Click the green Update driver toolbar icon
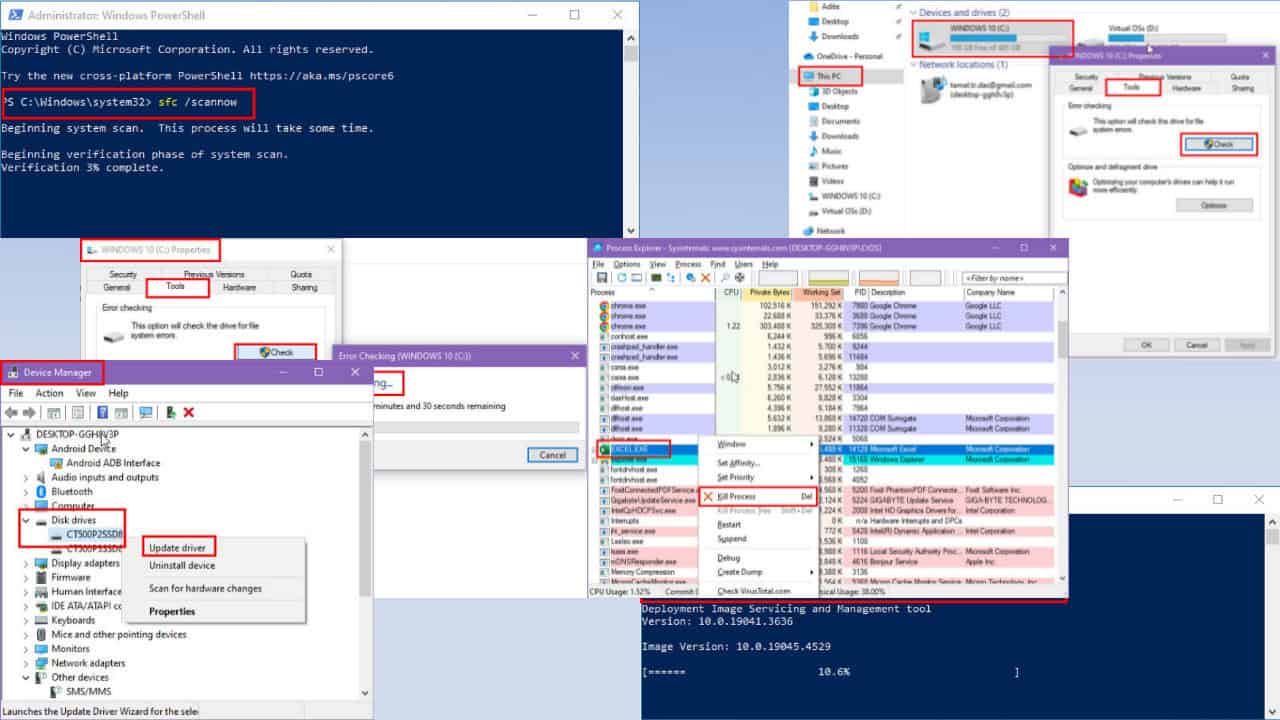Image resolution: width=1280 pixels, height=720 pixels. click(171, 412)
